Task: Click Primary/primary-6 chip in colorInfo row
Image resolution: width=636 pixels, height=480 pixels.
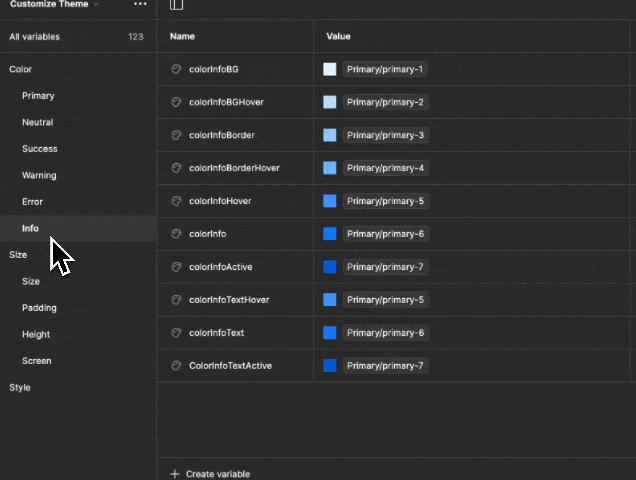Action: point(386,234)
